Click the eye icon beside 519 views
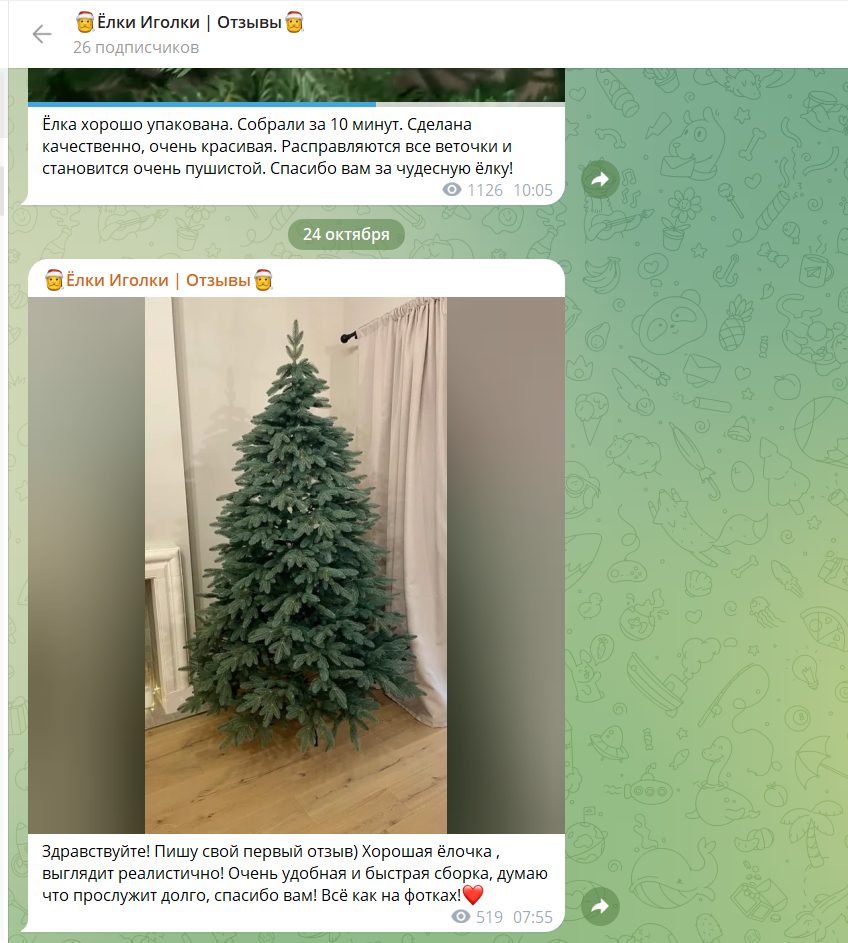 (461, 917)
